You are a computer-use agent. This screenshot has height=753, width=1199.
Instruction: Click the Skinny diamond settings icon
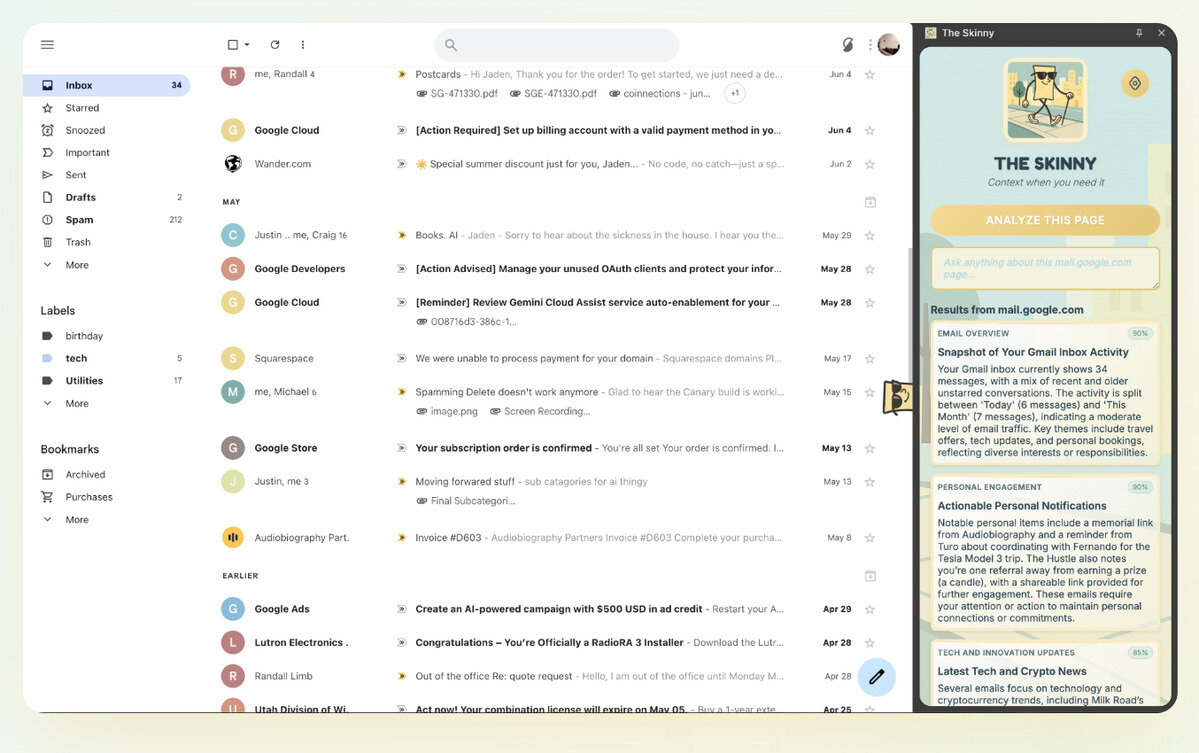point(1135,83)
